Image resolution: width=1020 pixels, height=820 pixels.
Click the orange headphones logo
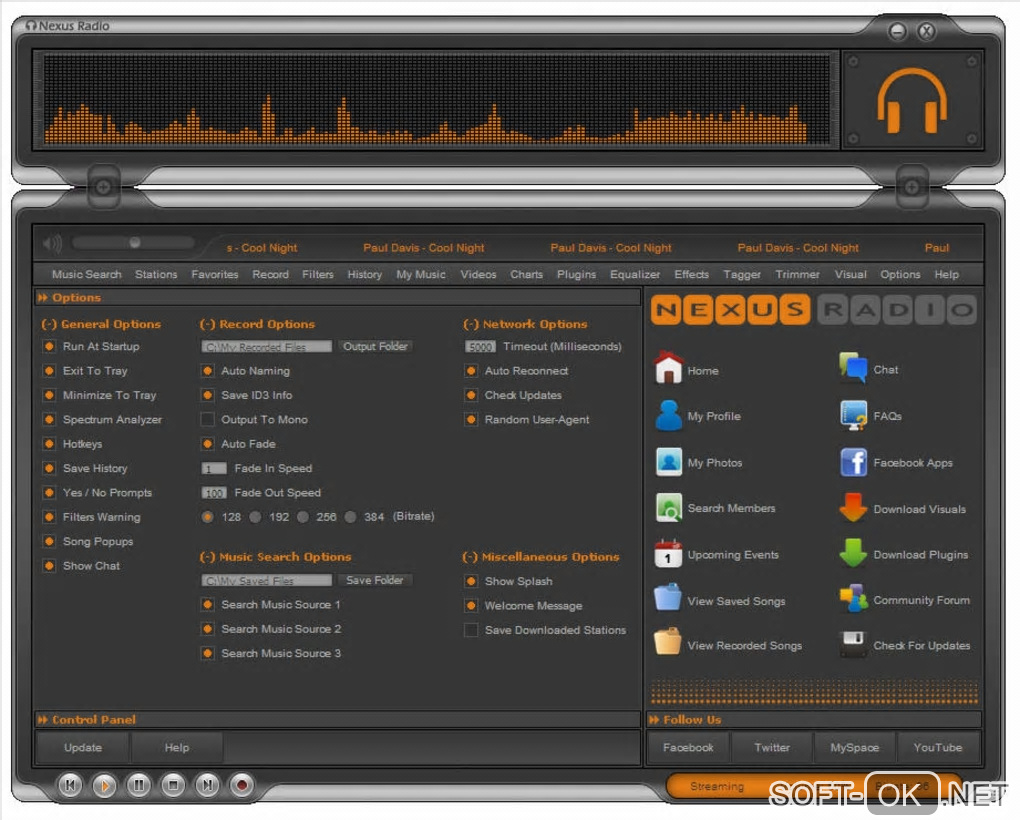tap(911, 100)
